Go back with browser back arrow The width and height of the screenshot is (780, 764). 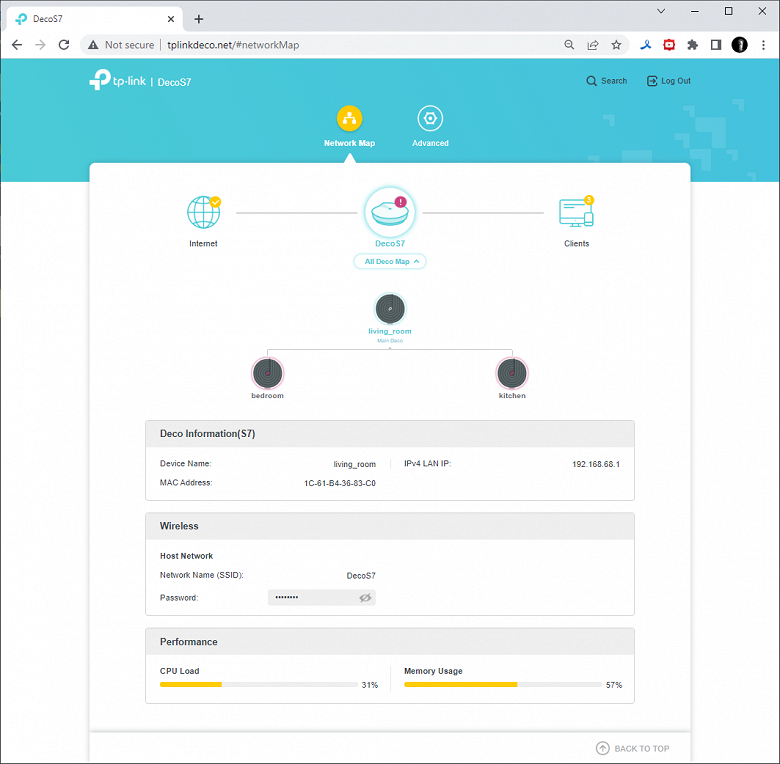[17, 45]
